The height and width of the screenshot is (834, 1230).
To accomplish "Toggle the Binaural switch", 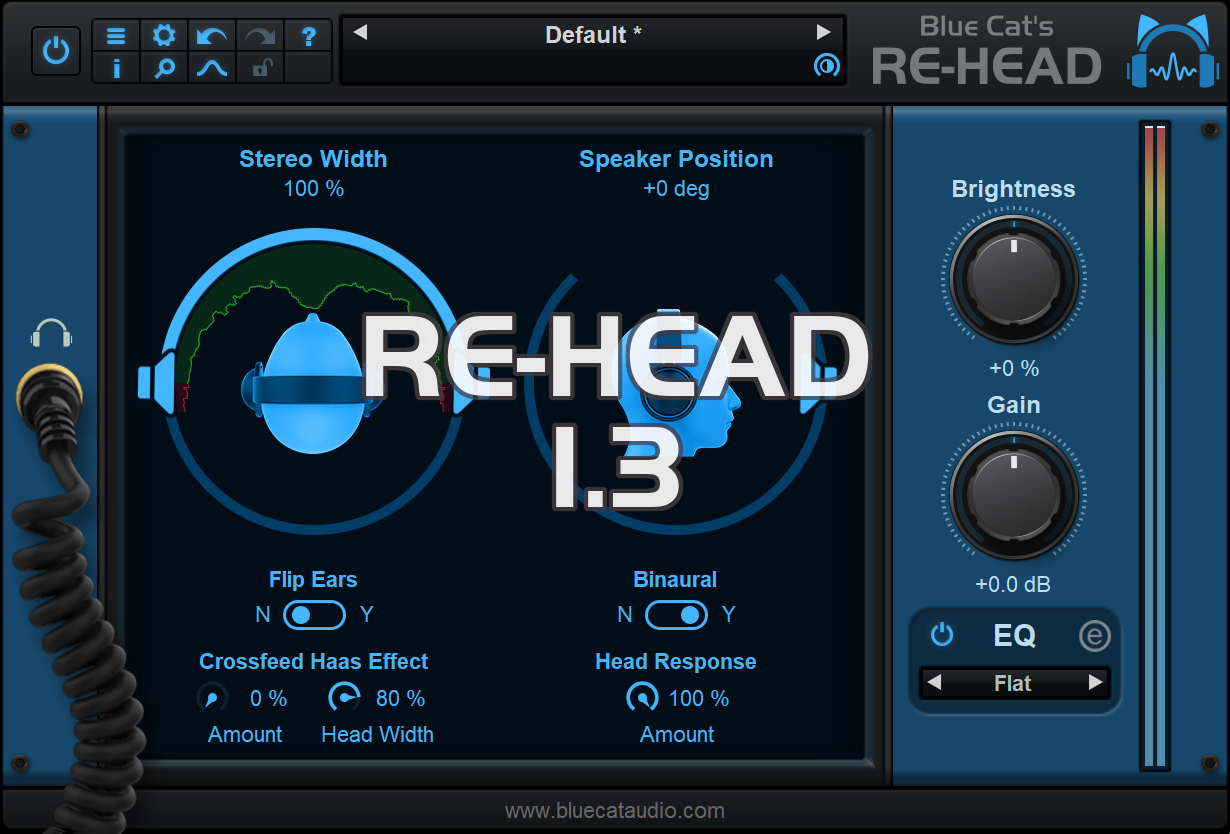I will [x=676, y=614].
